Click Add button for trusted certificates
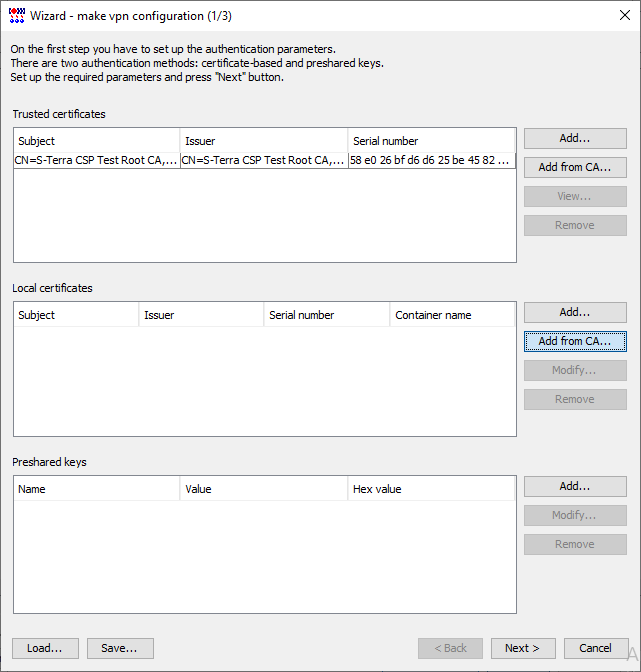Viewport: 641px width, 672px height. coord(575,138)
